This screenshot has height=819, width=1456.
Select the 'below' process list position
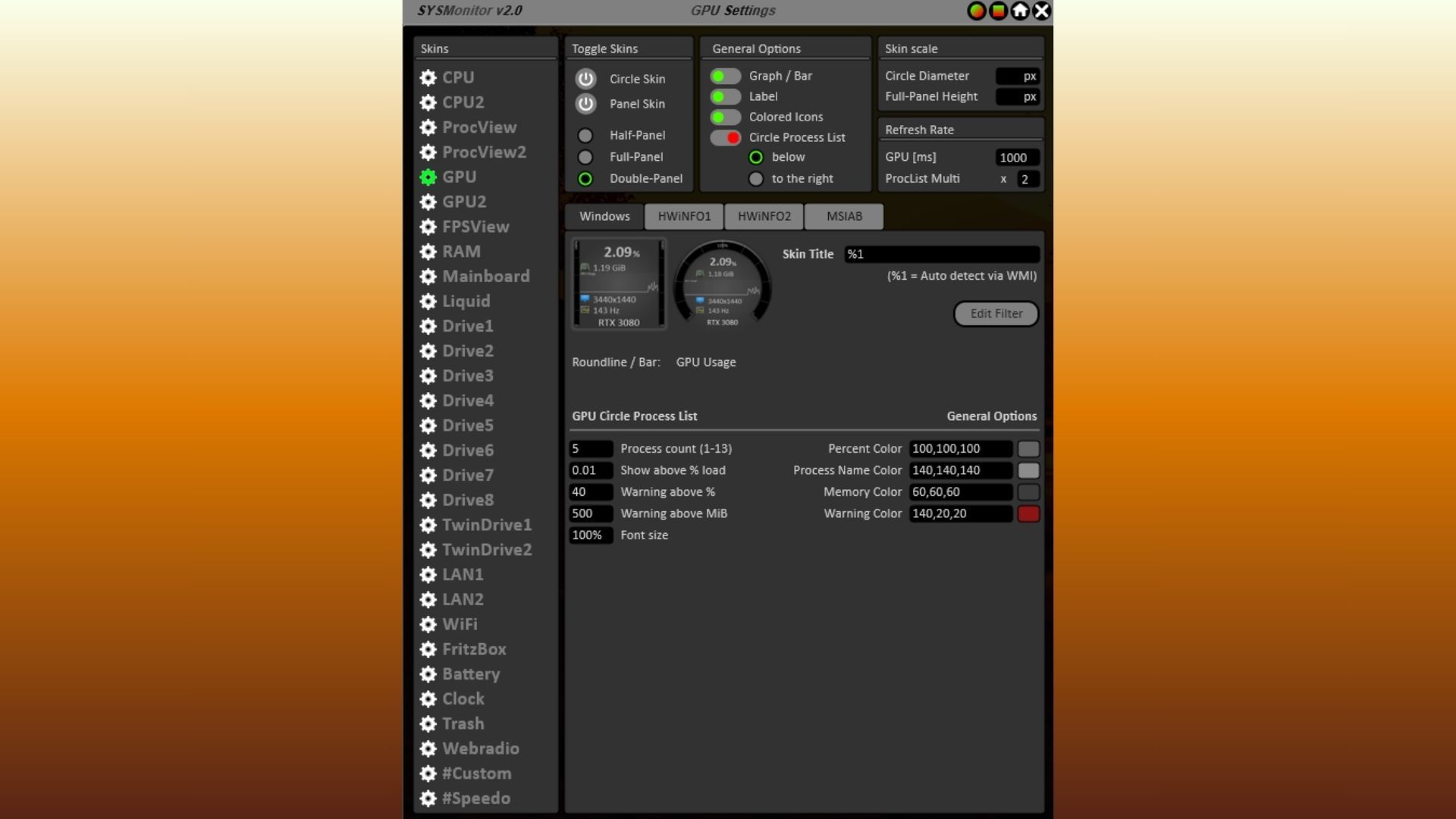click(x=756, y=158)
